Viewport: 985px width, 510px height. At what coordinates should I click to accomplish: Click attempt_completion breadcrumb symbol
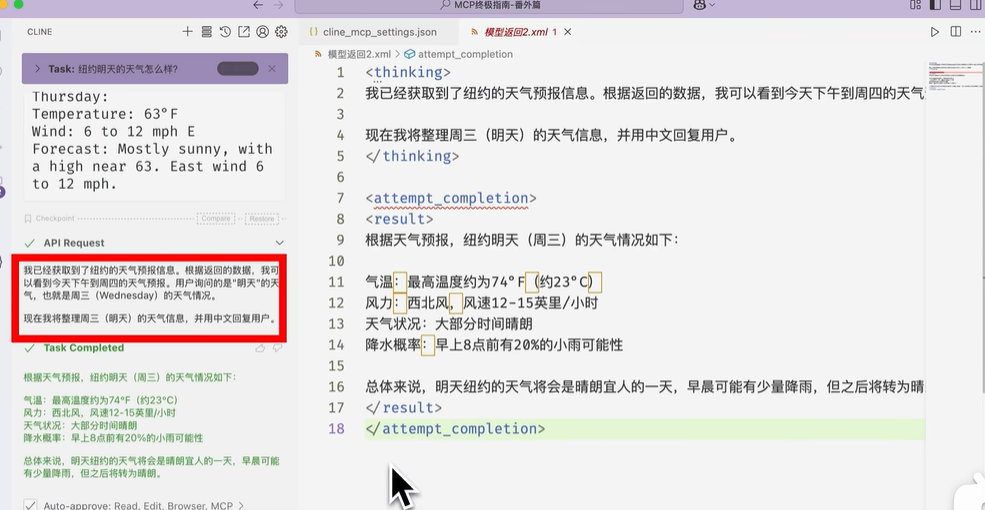pyautogui.click(x=465, y=54)
